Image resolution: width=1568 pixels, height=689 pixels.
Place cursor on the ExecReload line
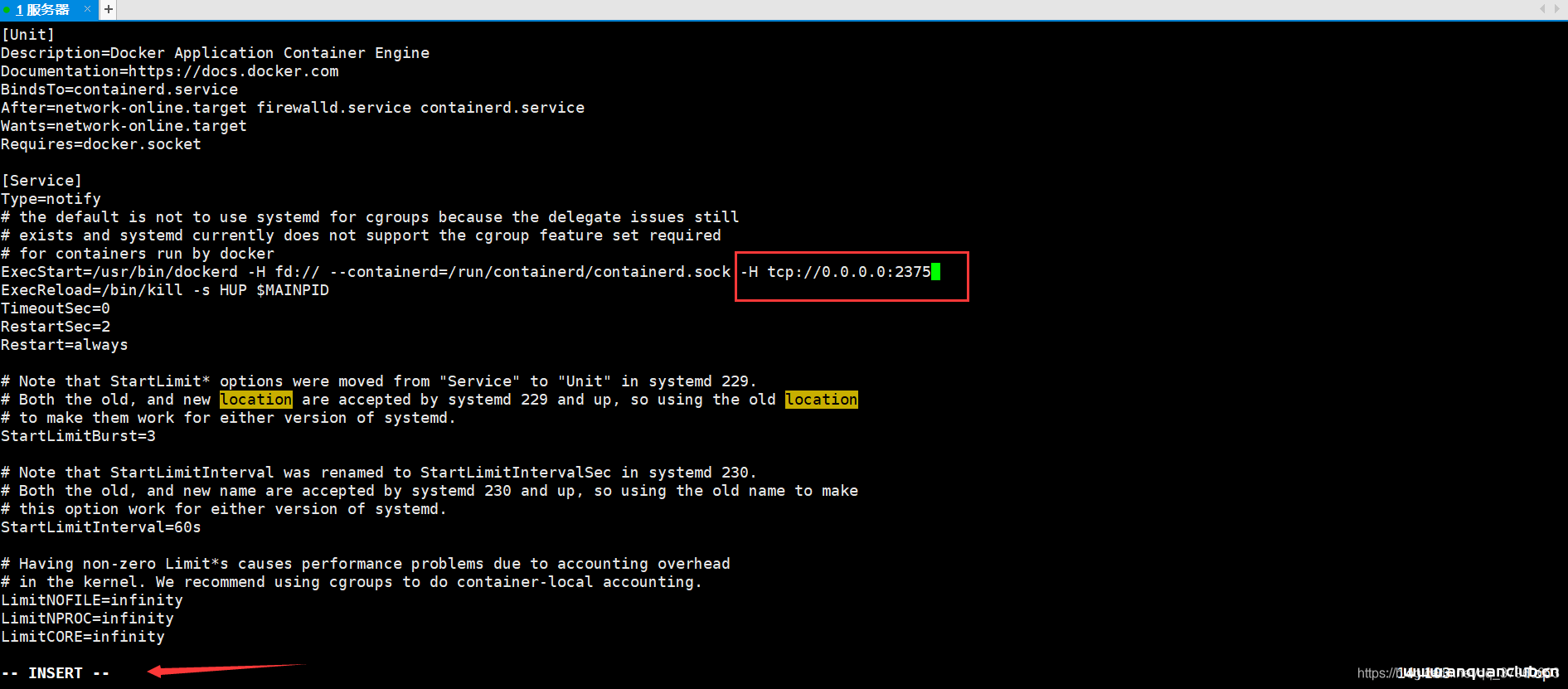tap(165, 290)
